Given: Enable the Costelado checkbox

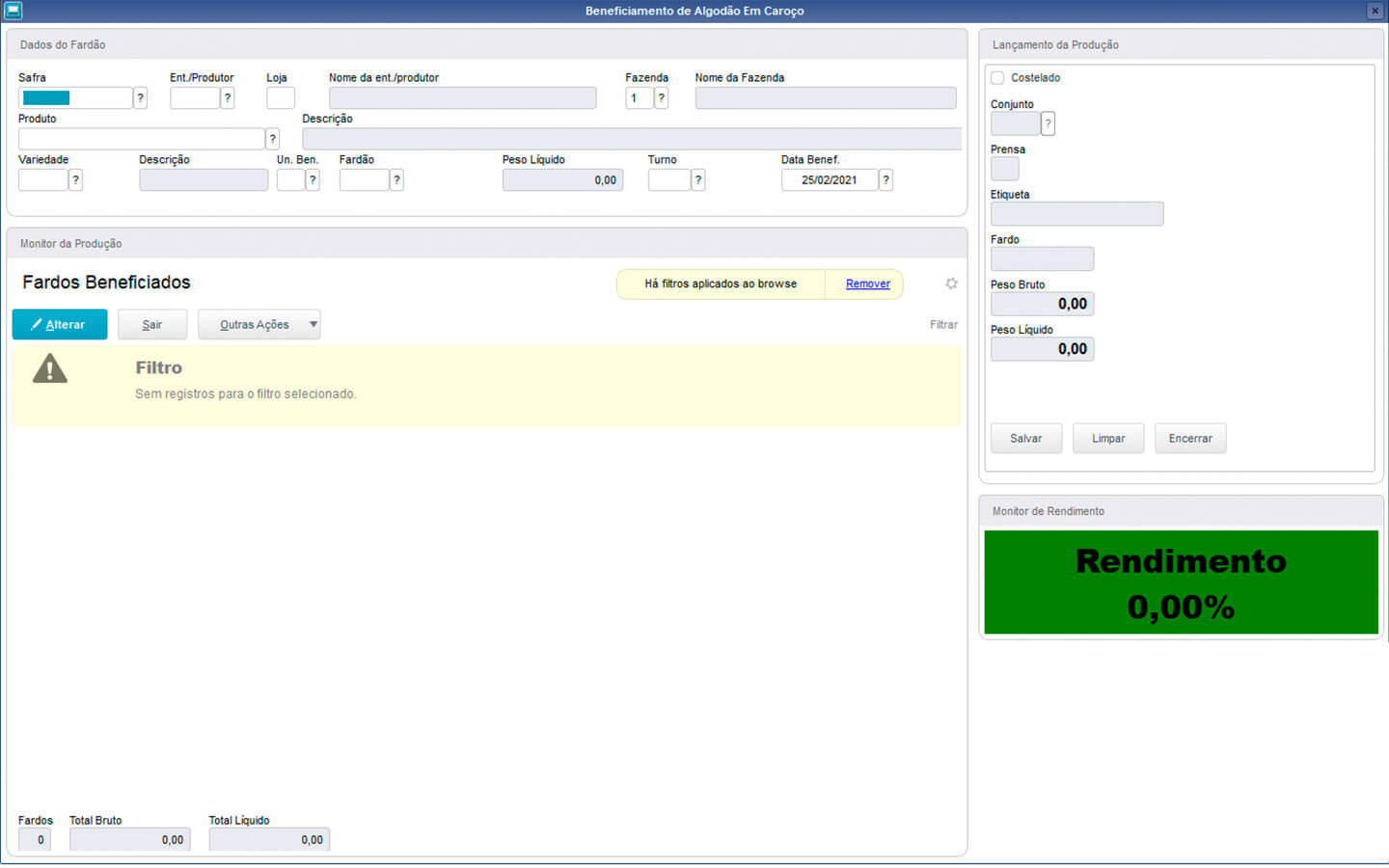Looking at the screenshot, I should click(x=997, y=78).
